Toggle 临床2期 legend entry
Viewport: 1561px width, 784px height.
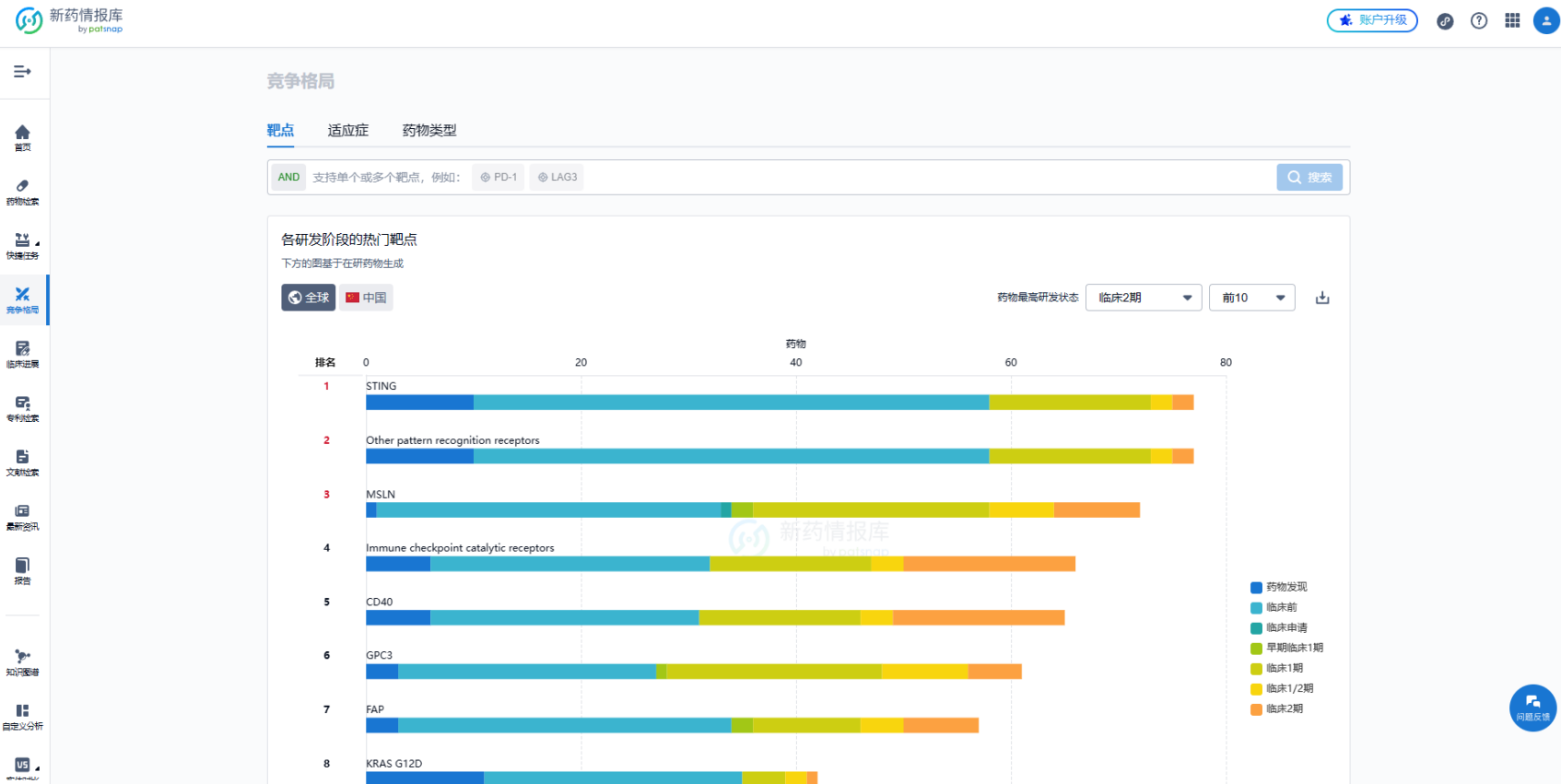pyautogui.click(x=1277, y=709)
